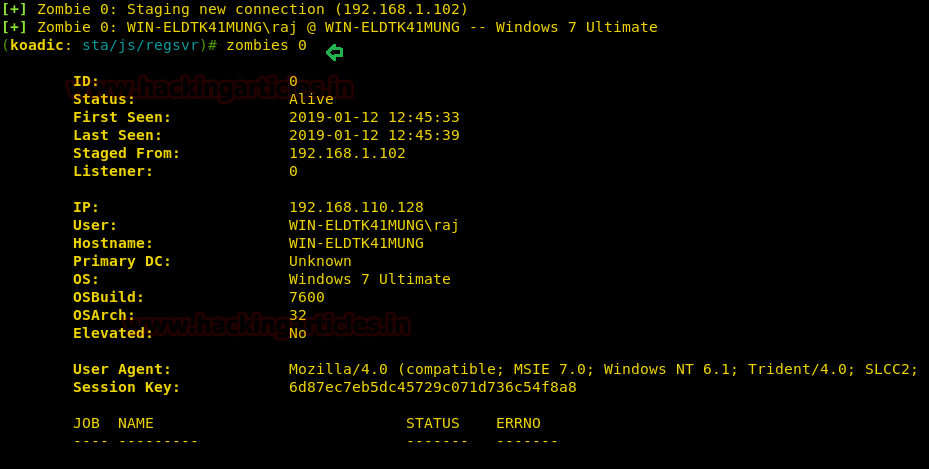This screenshot has height=469, width=929.
Task: Click the Hostname value WIN-ELDTK41MUNG
Action: tap(356, 243)
